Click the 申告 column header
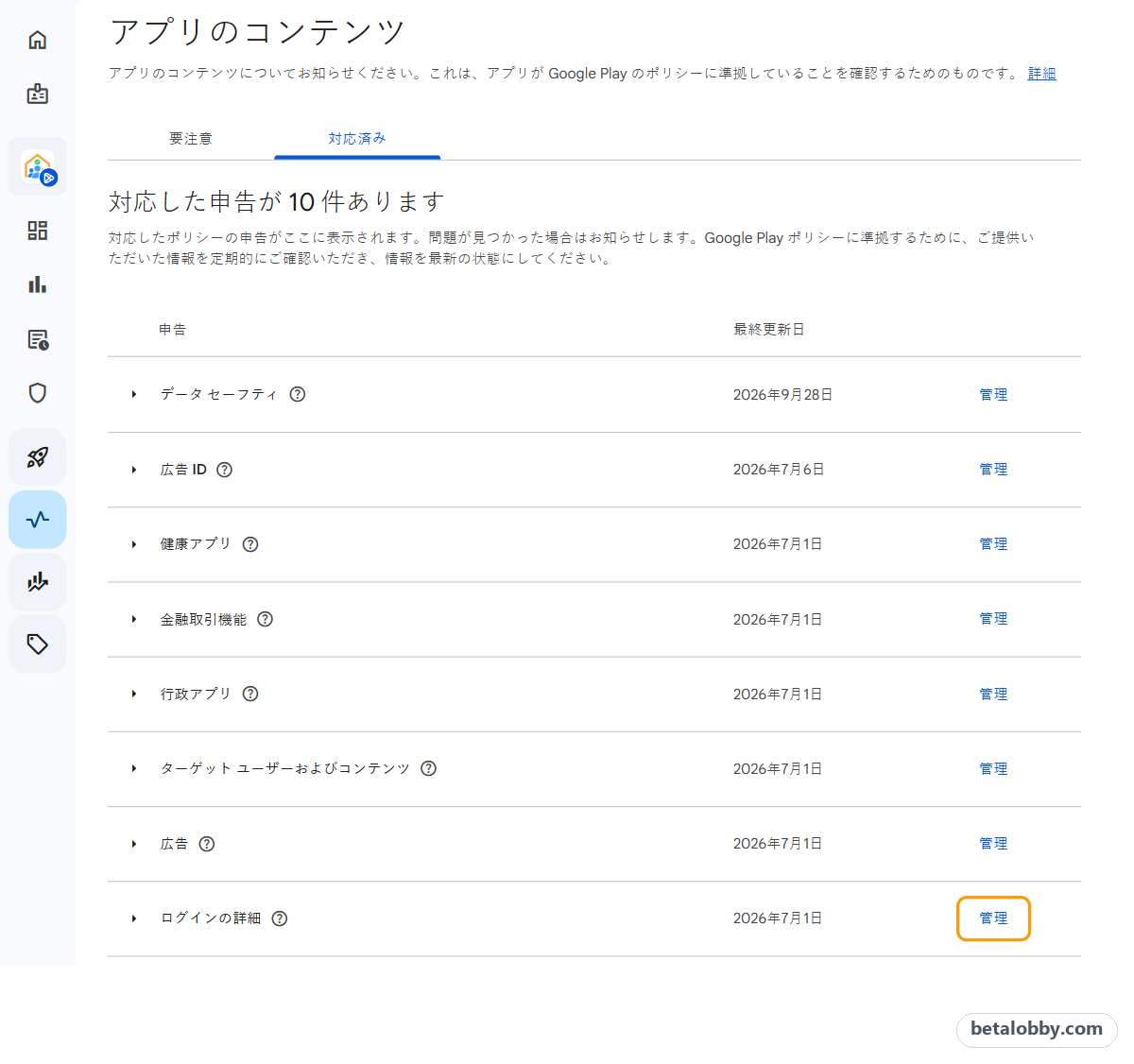 (x=173, y=330)
